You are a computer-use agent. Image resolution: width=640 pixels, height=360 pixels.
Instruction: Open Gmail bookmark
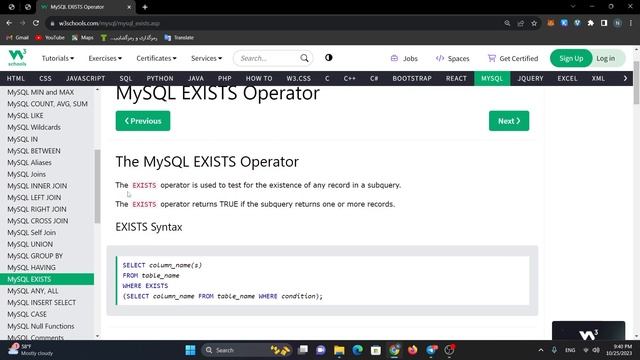[17, 38]
